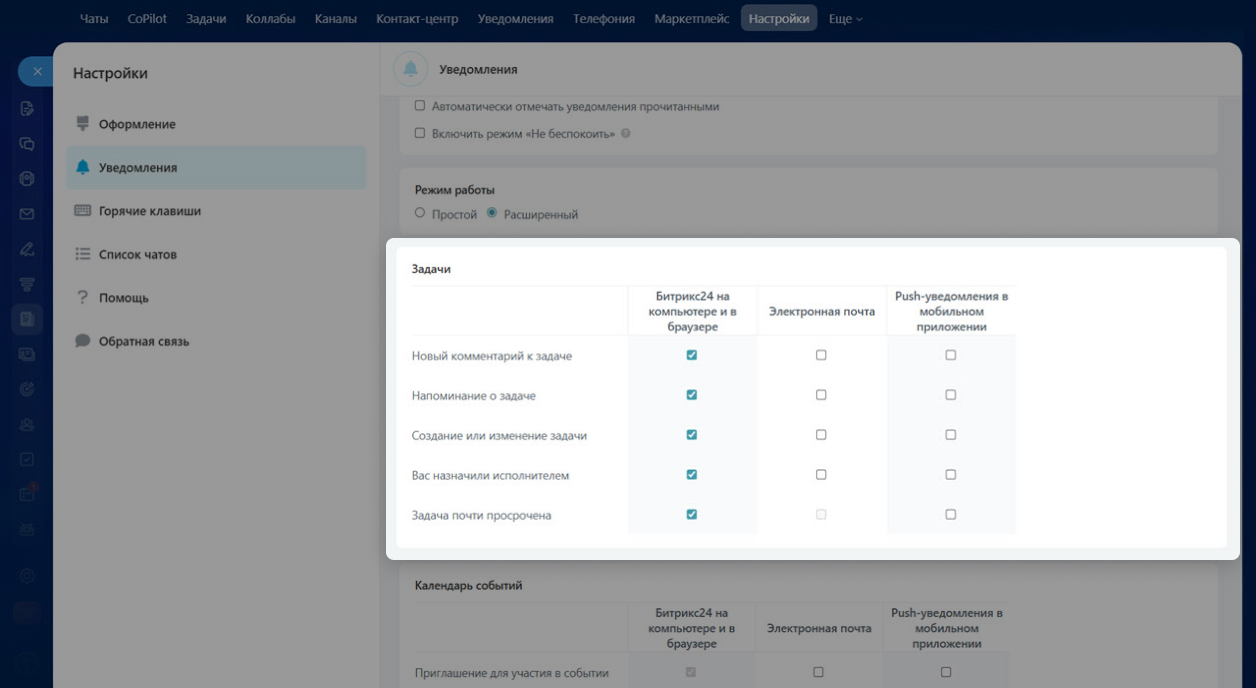Click the speech bubble Обратная связь icon
This screenshot has height=688, width=1256.
point(83,341)
